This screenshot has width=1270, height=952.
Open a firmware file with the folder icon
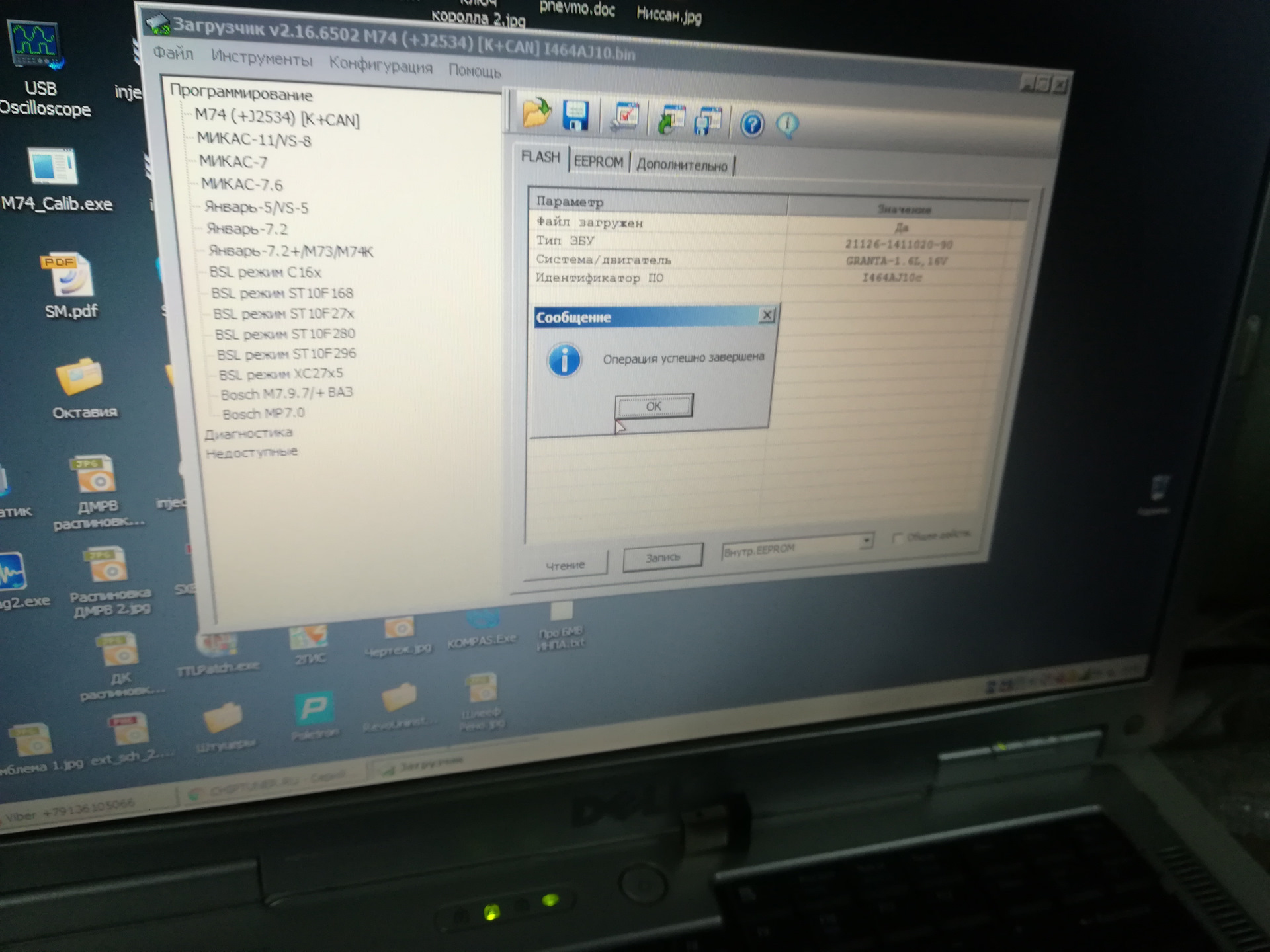(x=536, y=112)
